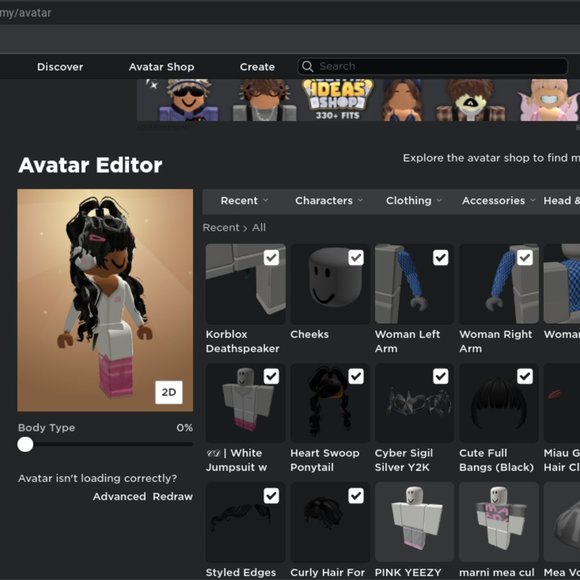The image size is (580, 580).
Task: Click the 'White Jumpsuit w' item name
Action: click(x=236, y=460)
